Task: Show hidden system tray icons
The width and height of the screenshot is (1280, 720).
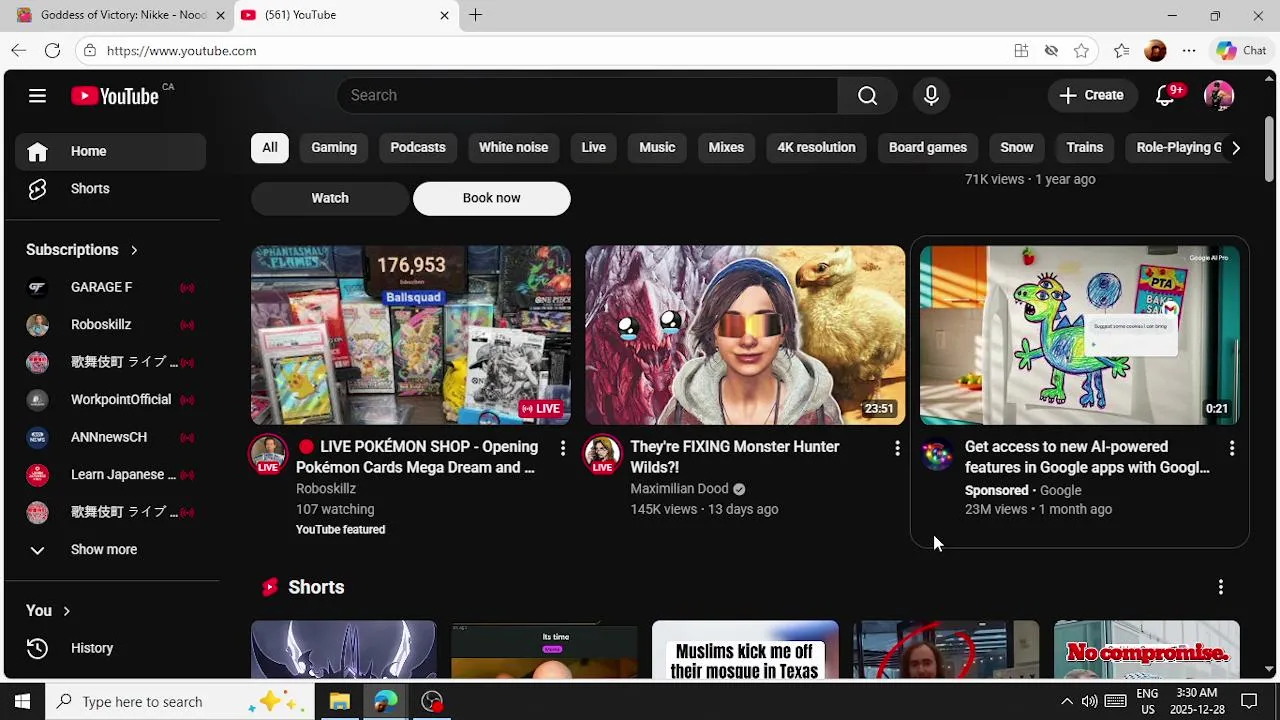Action: [x=1066, y=701]
